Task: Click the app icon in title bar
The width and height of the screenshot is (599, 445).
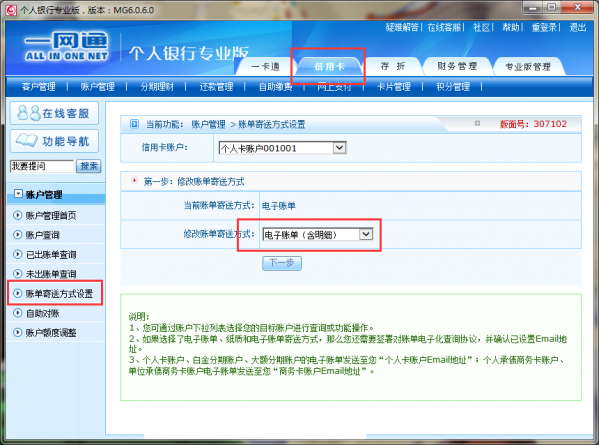Action: [x=11, y=10]
